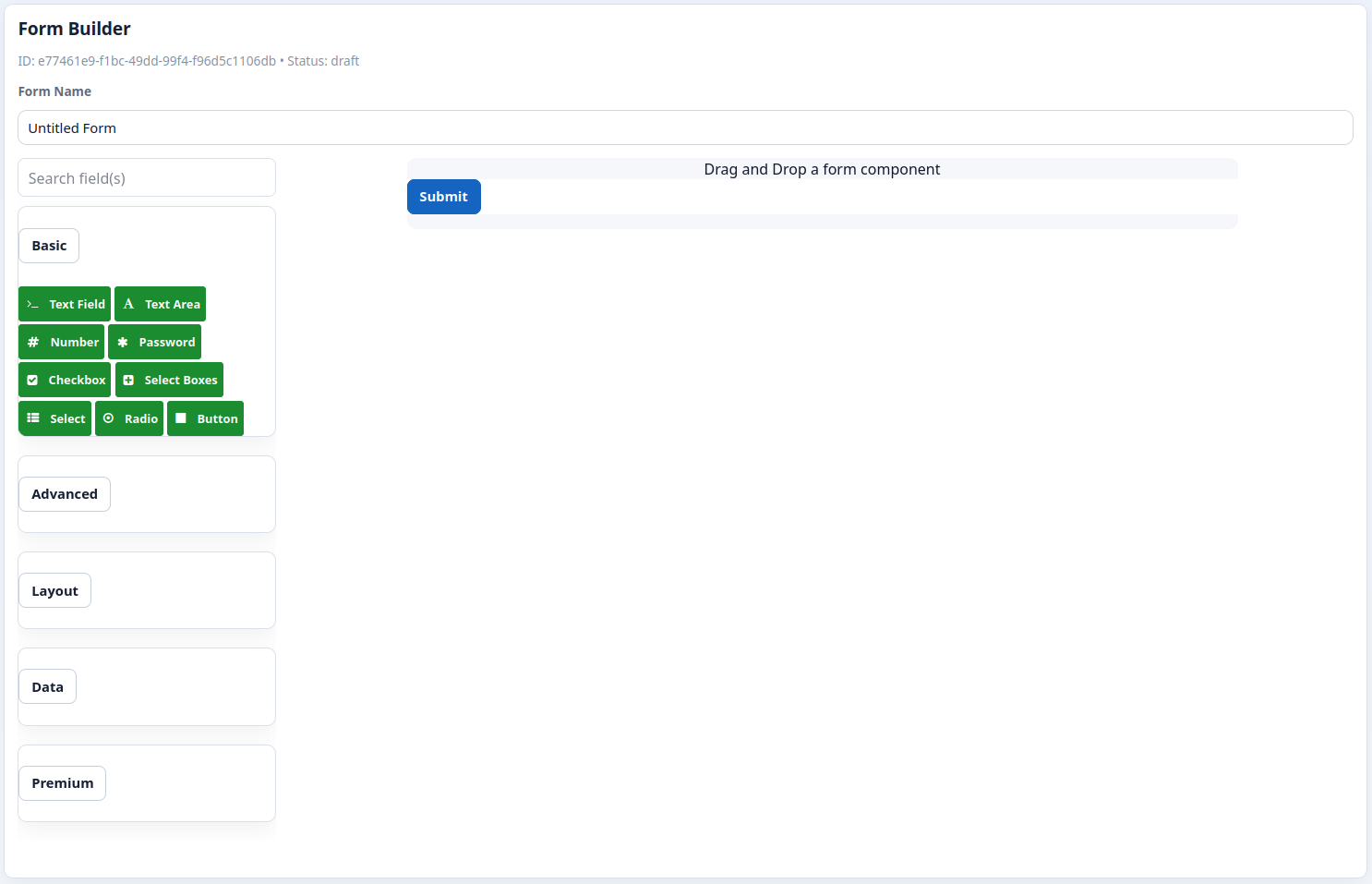1372x884 pixels.
Task: Click the drag and drop component area
Action: point(822,169)
